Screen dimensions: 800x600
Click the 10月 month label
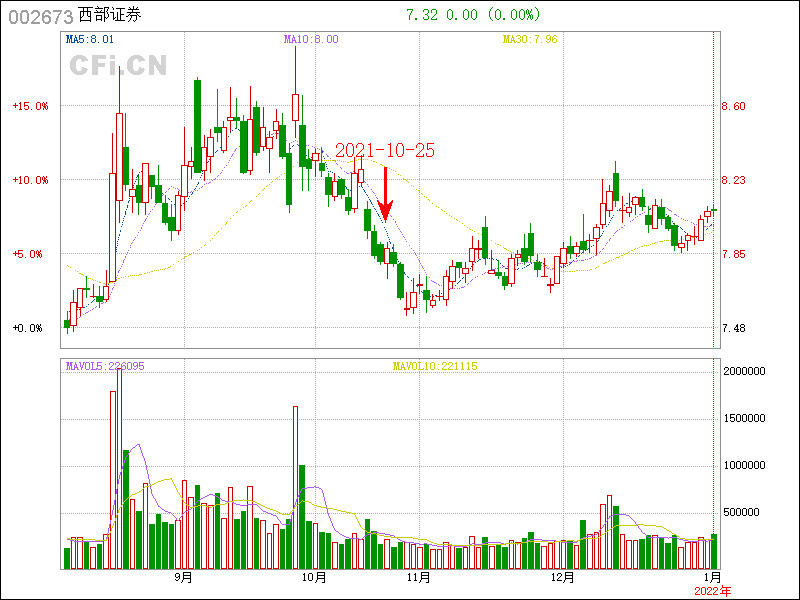coord(314,578)
